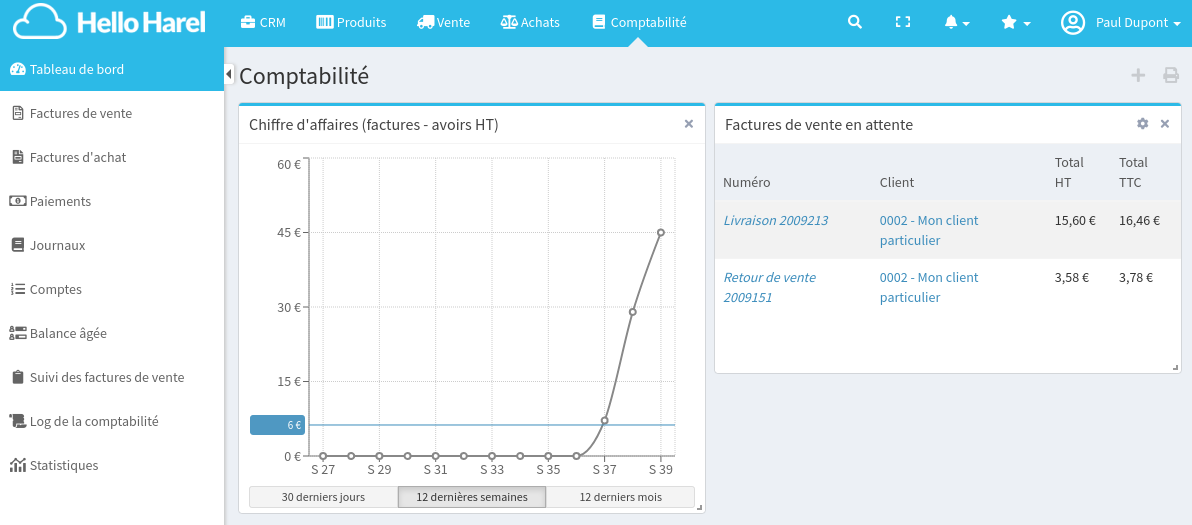Switch chart to 12 derniers mois
Screen dimensions: 1192x525
pyautogui.click(x=620, y=497)
